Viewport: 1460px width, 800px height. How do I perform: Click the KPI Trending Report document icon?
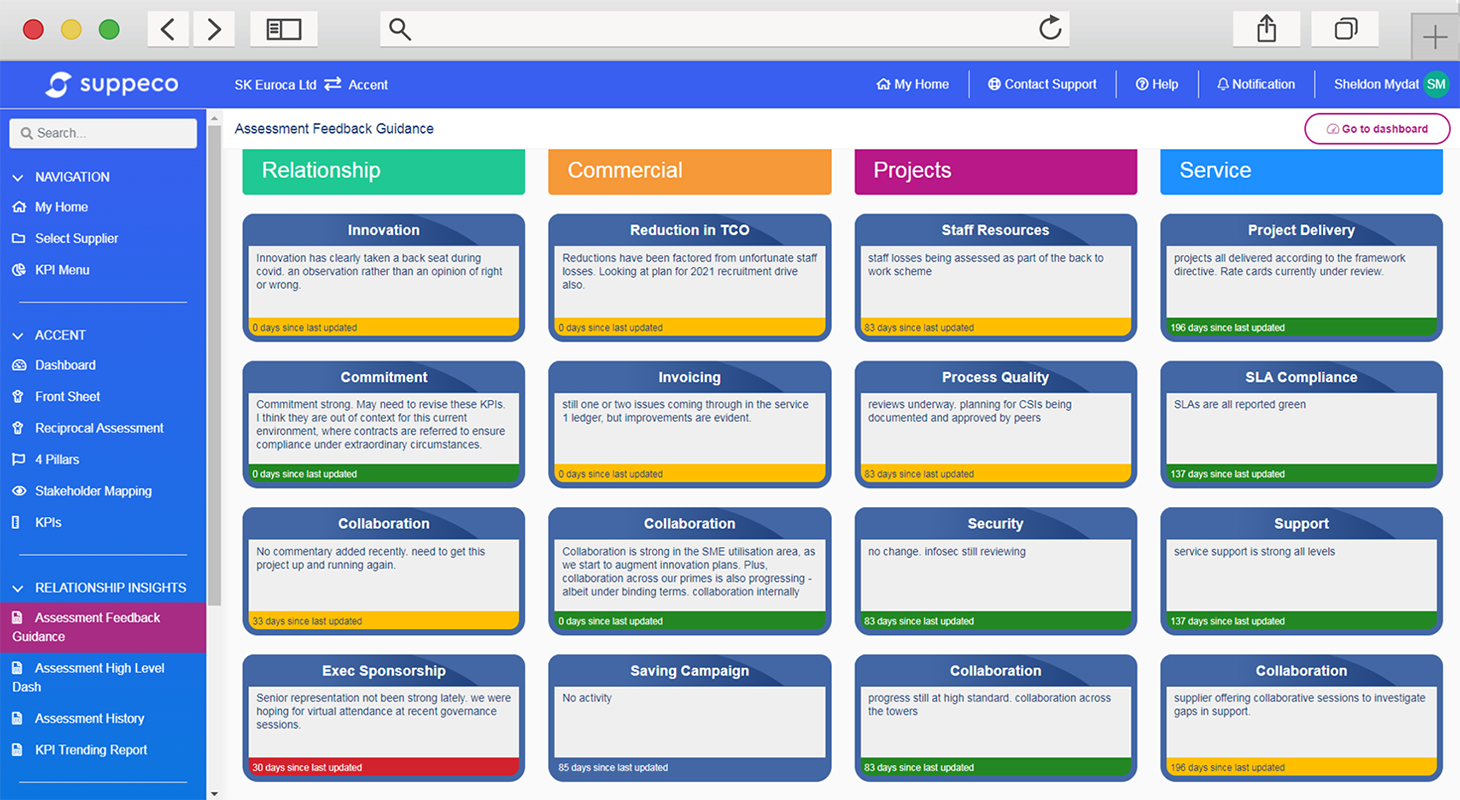[x=17, y=749]
